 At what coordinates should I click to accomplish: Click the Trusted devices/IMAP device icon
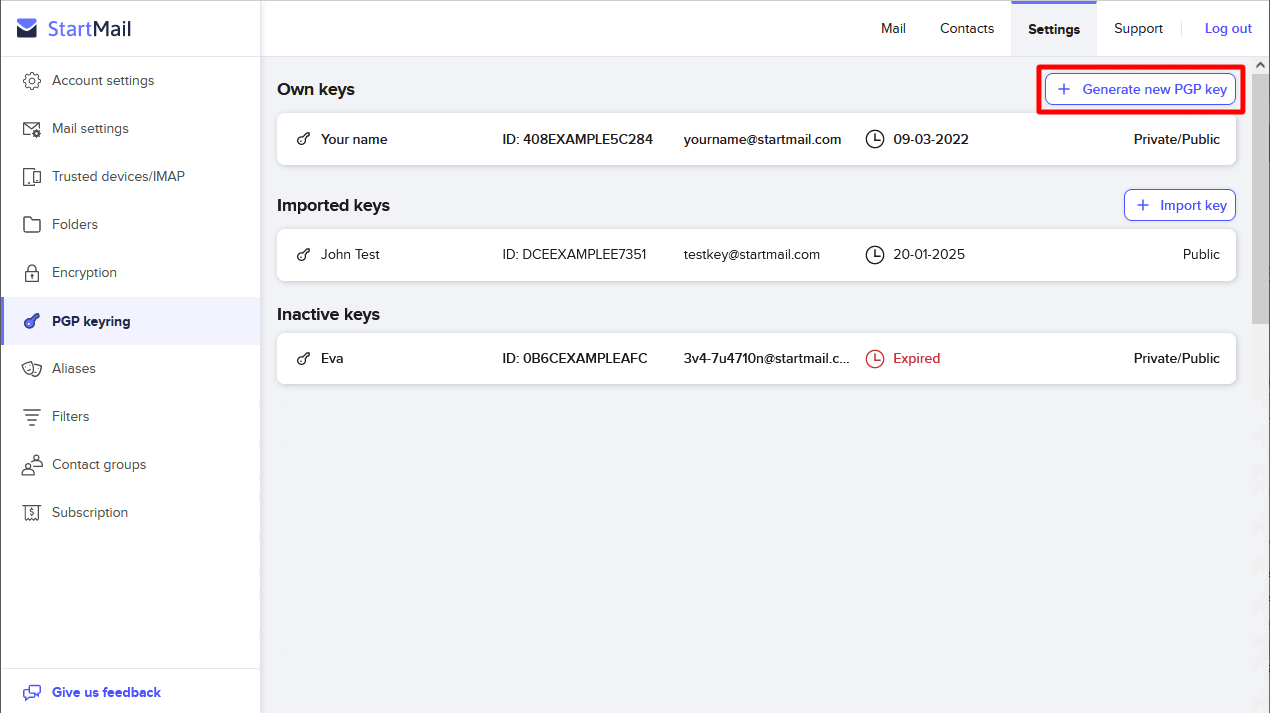(32, 177)
